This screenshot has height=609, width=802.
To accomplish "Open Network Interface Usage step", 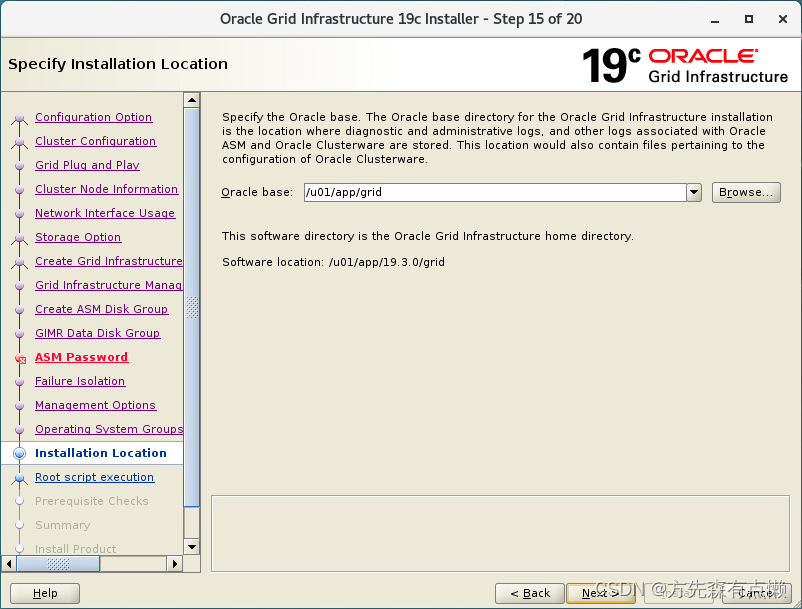I will pos(105,213).
